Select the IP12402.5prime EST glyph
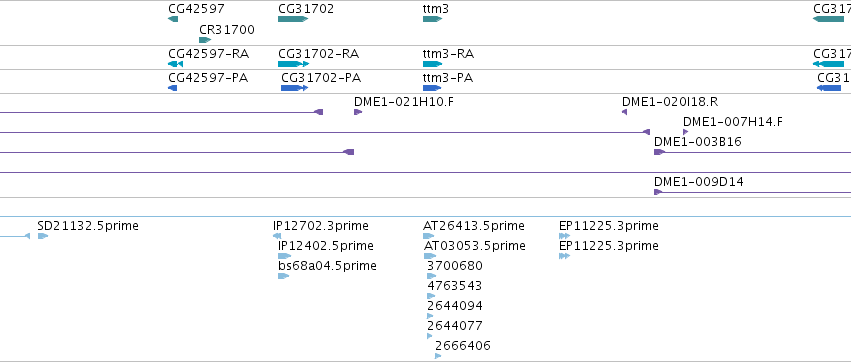Image resolution: width=851 pixels, height=362 pixels. (284, 256)
